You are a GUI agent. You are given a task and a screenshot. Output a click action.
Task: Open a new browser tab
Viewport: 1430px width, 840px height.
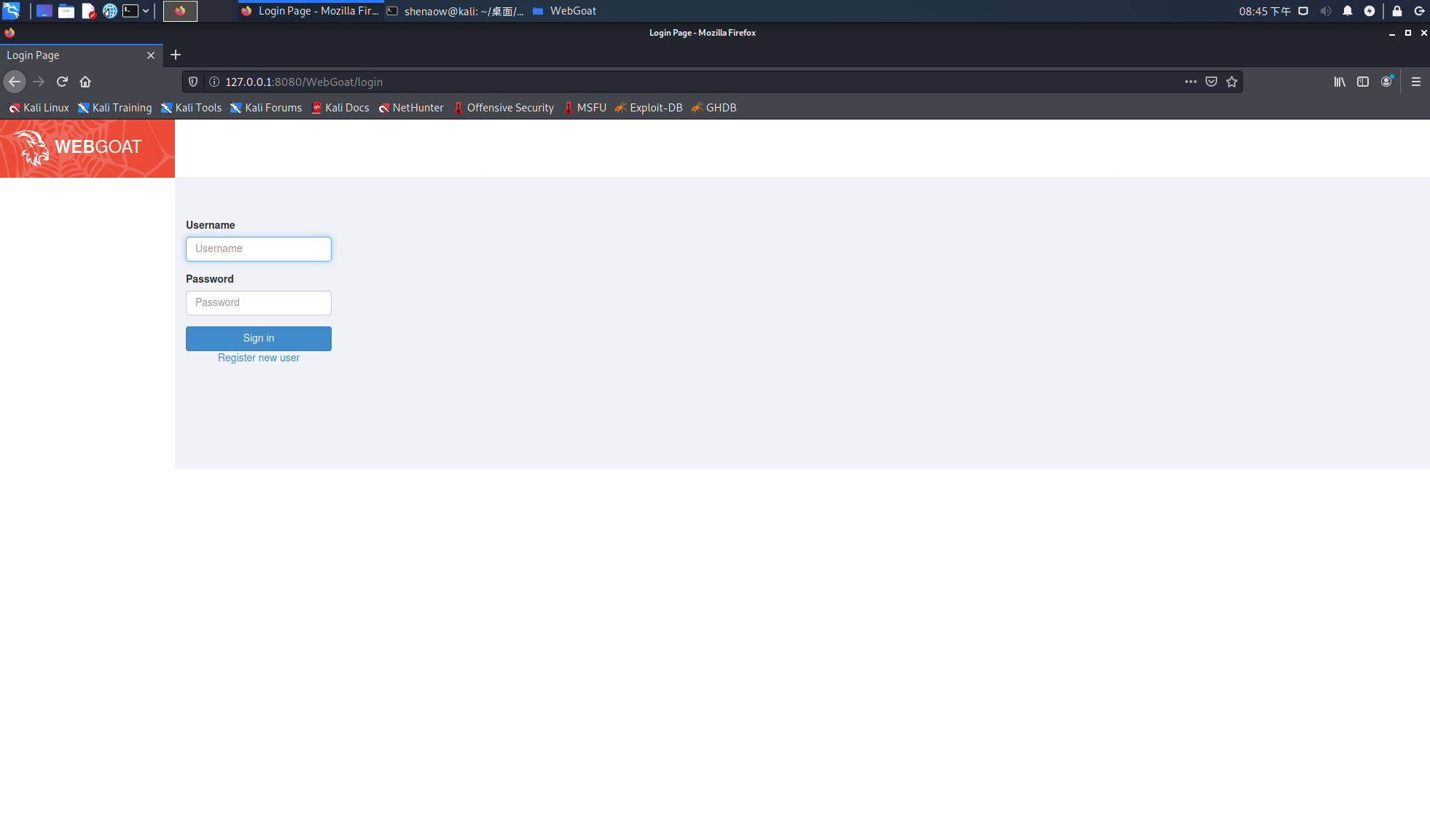pos(176,55)
